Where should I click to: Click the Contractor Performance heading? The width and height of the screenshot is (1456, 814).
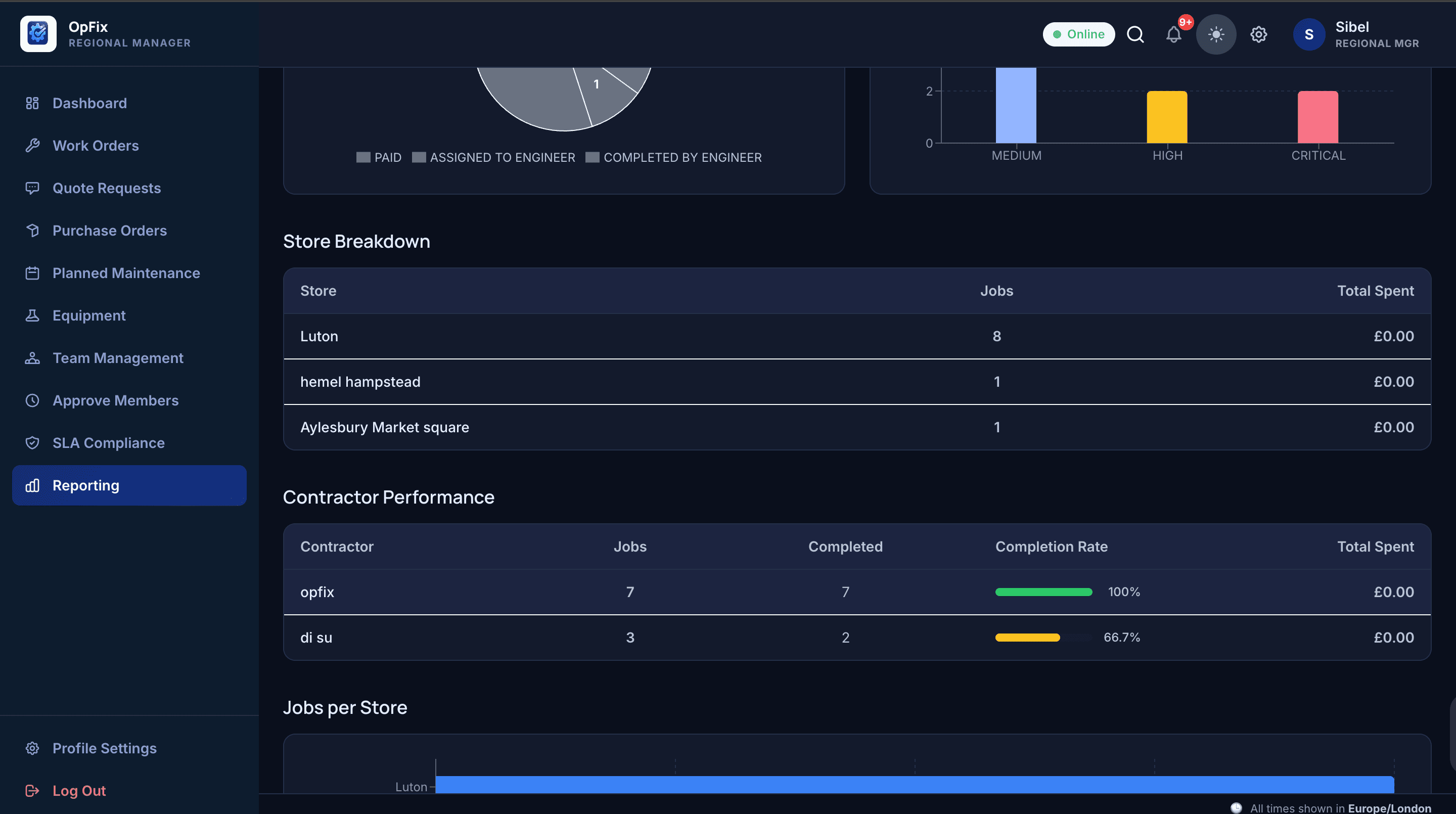388,497
